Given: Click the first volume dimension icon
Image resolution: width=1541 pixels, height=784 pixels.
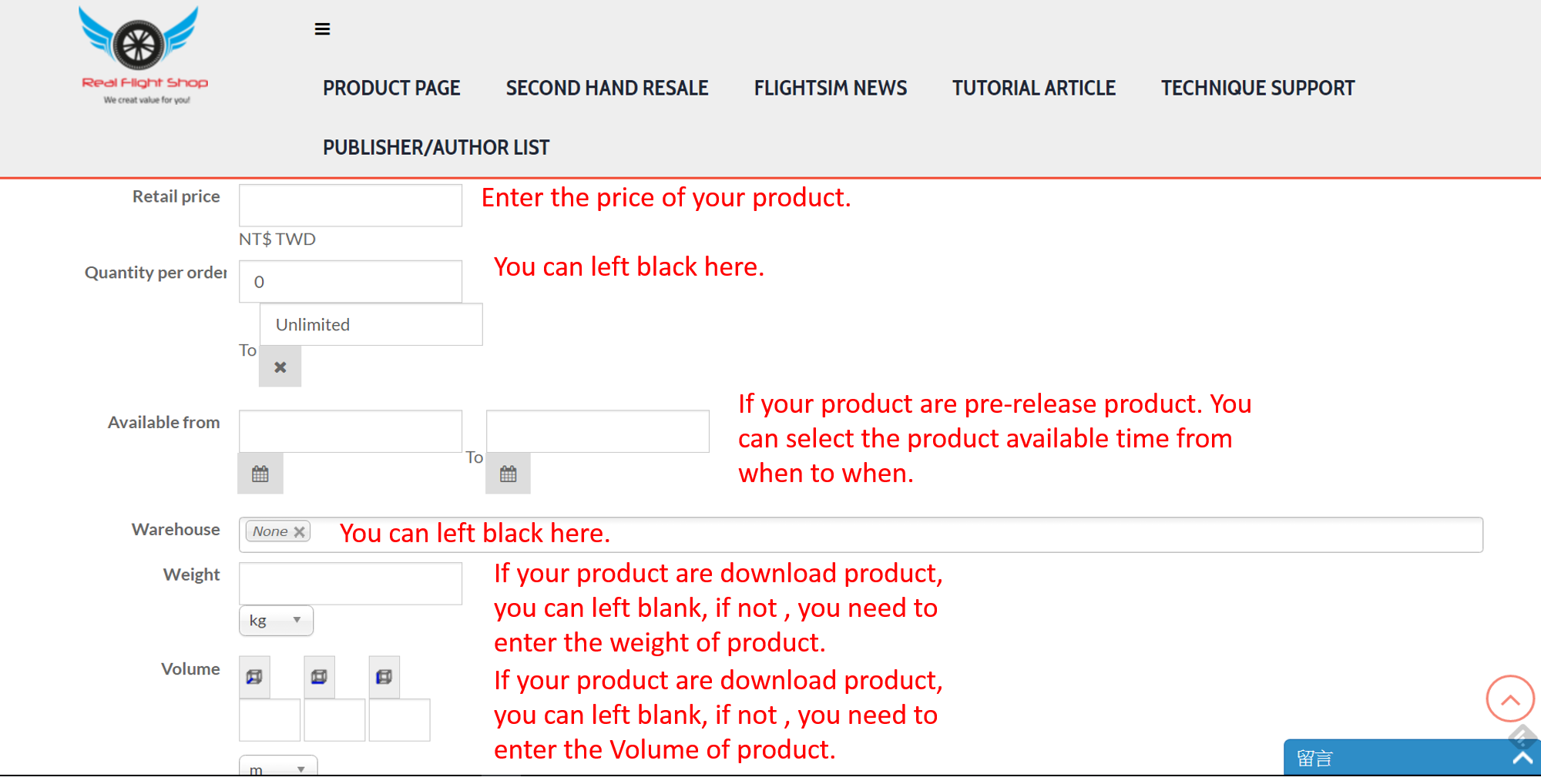Looking at the screenshot, I should click(x=254, y=677).
